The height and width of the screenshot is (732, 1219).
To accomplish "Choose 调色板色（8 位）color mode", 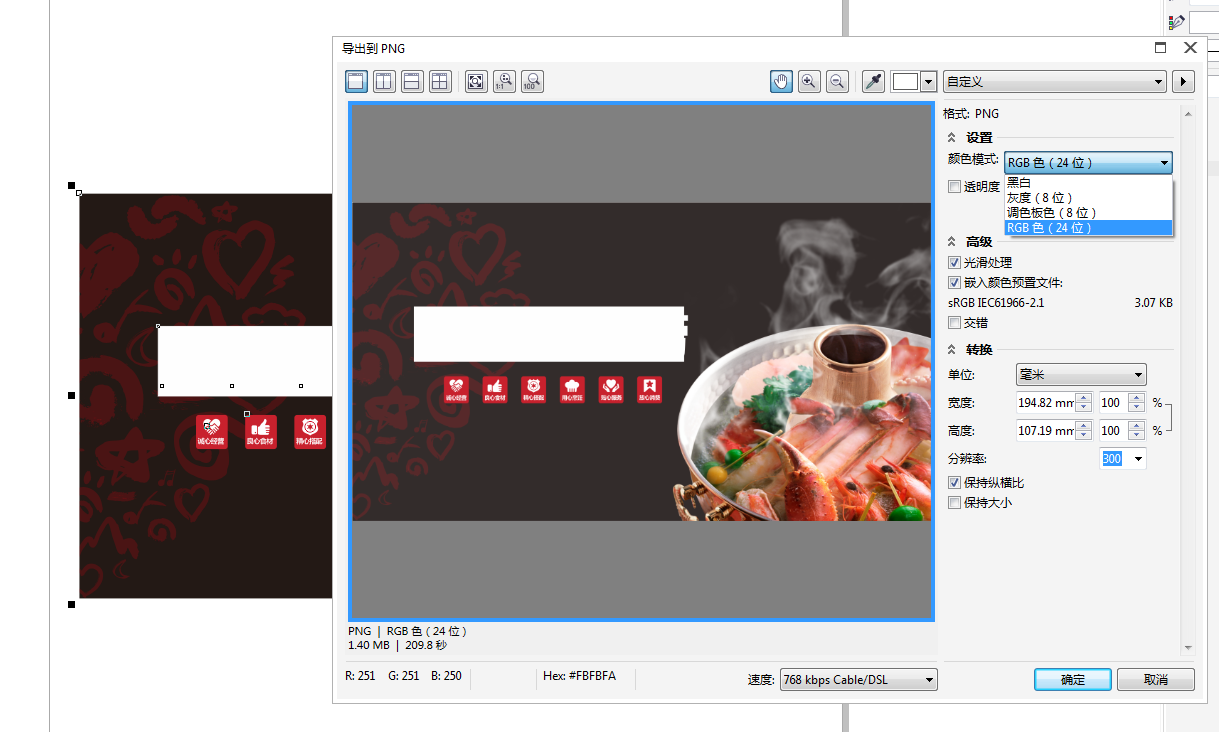I will (x=1088, y=213).
